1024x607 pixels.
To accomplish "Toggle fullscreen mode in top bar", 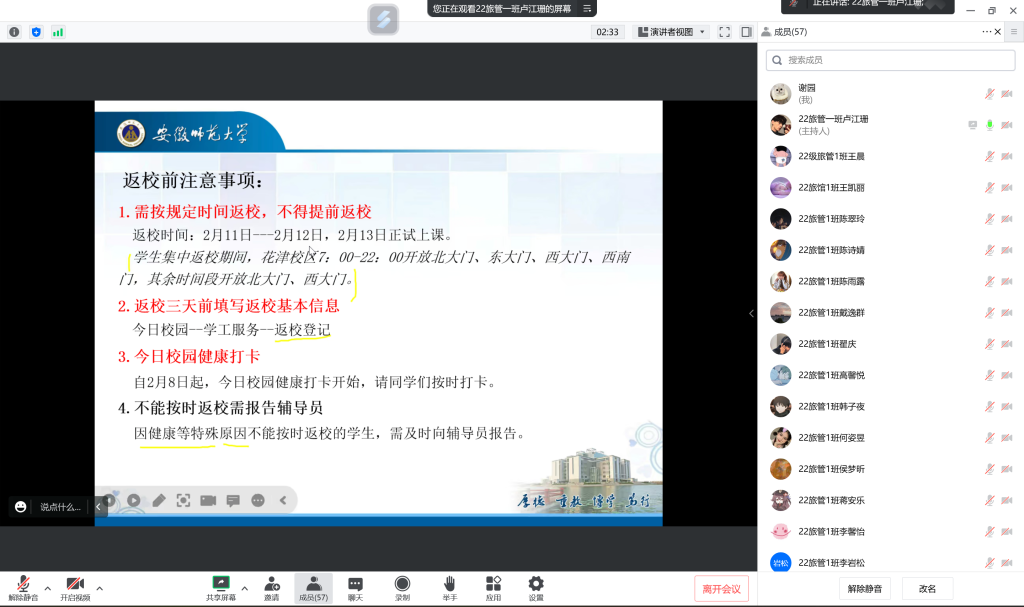I will 724,32.
